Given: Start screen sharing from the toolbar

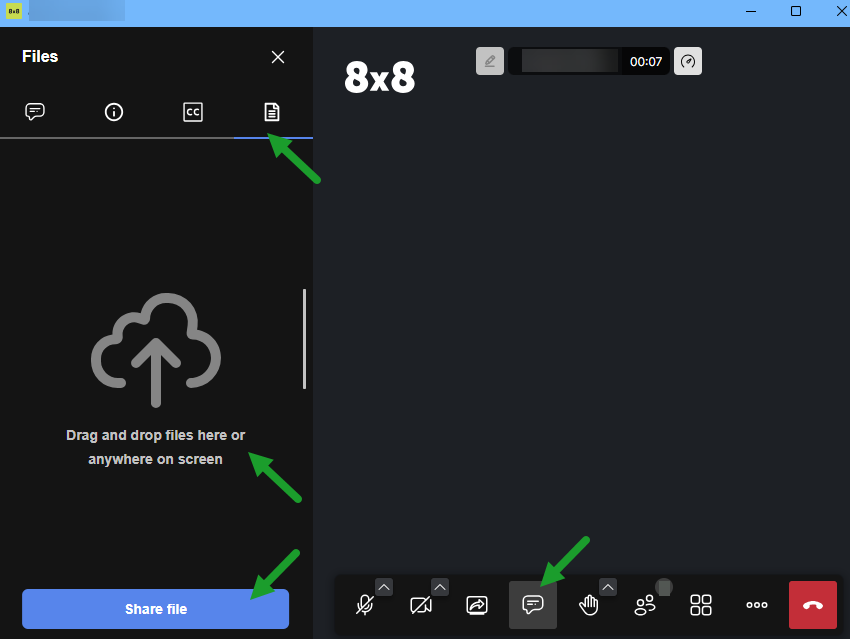Looking at the screenshot, I should tap(477, 605).
